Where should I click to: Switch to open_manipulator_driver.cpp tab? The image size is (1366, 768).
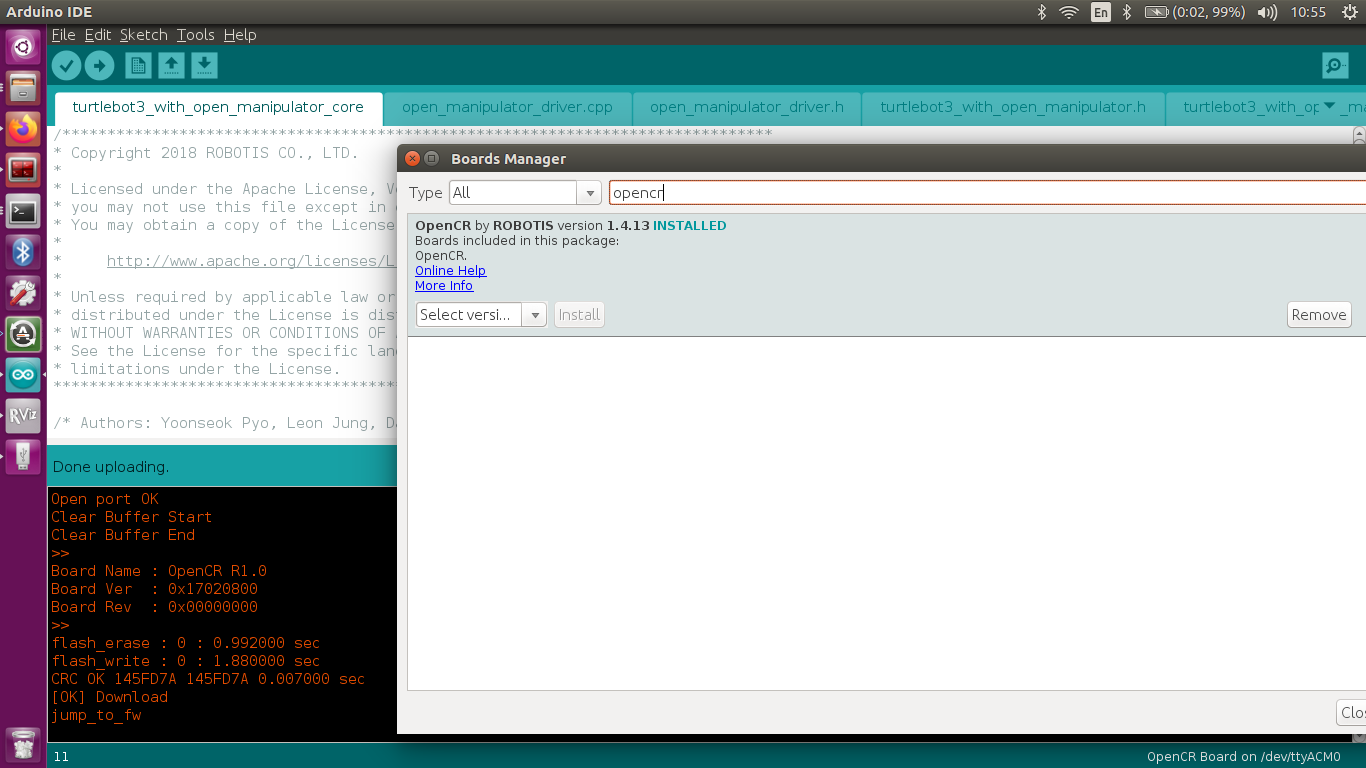507,107
